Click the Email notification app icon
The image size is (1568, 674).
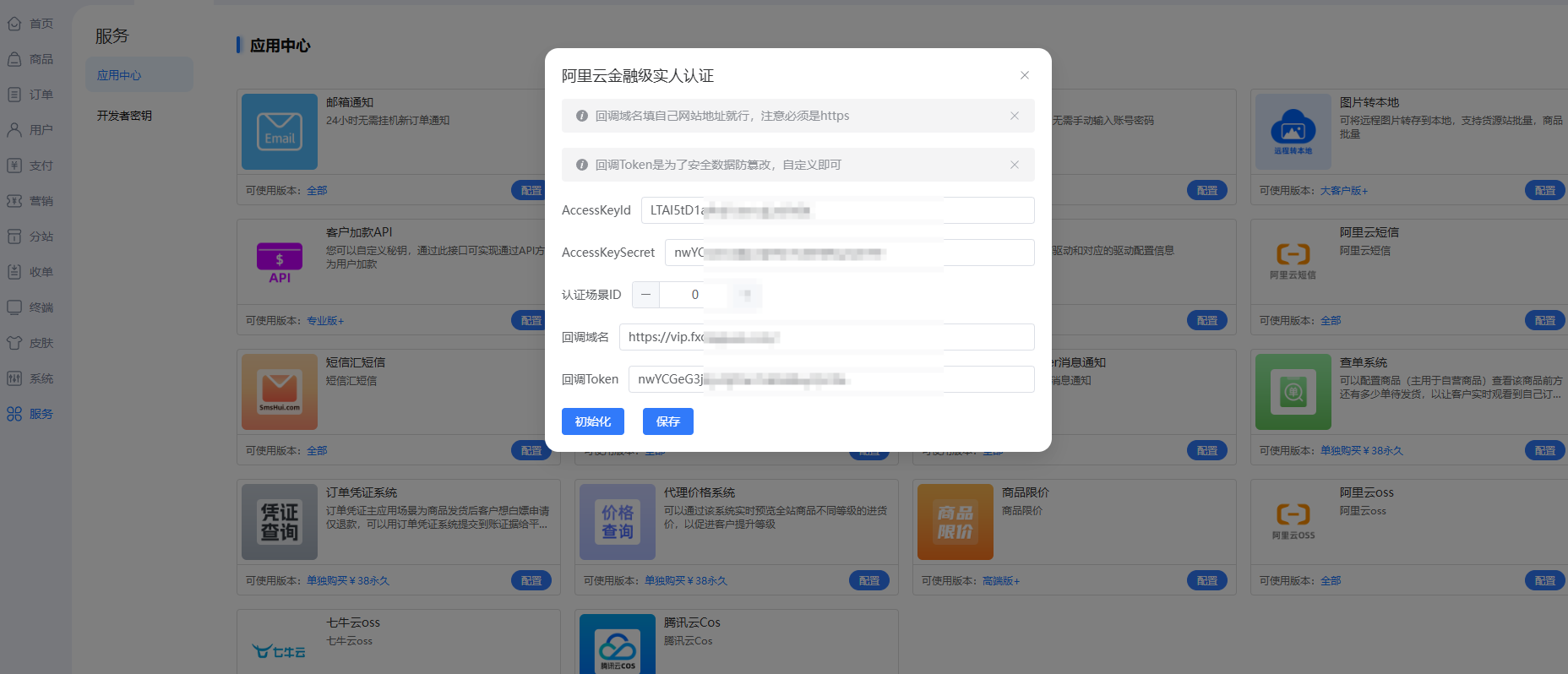point(279,132)
